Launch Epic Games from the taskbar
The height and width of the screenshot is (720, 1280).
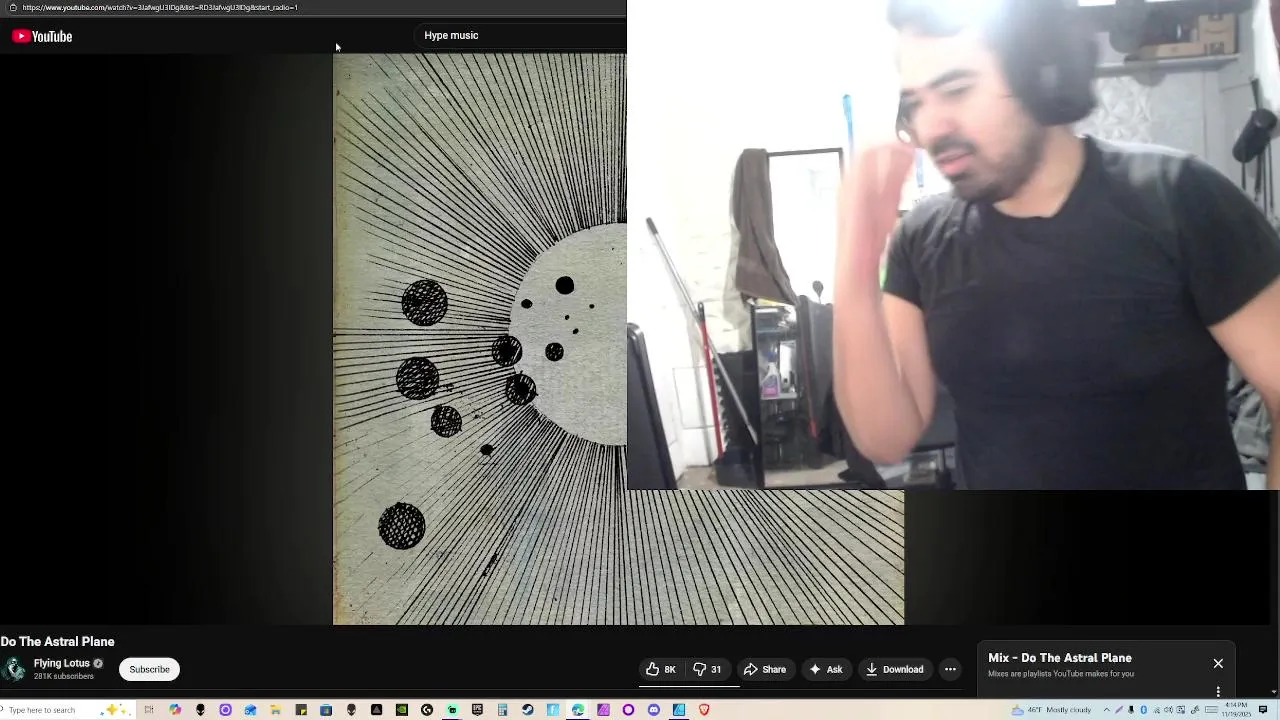pos(477,710)
